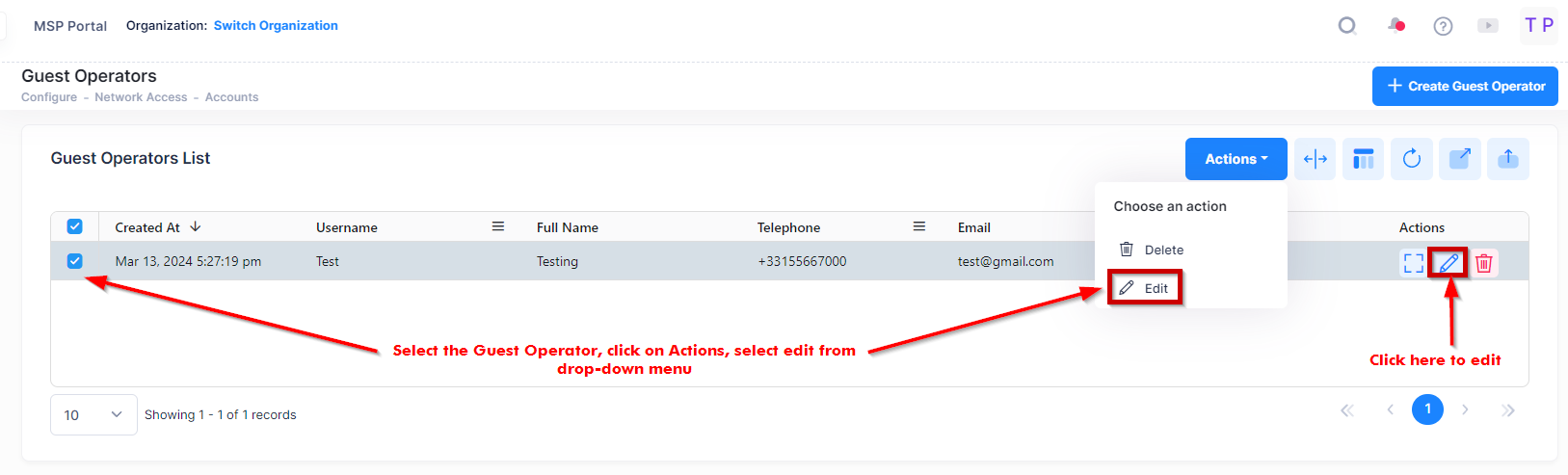1568x475 pixels.
Task: Click the expand view icon in Test row
Action: click(1413, 263)
